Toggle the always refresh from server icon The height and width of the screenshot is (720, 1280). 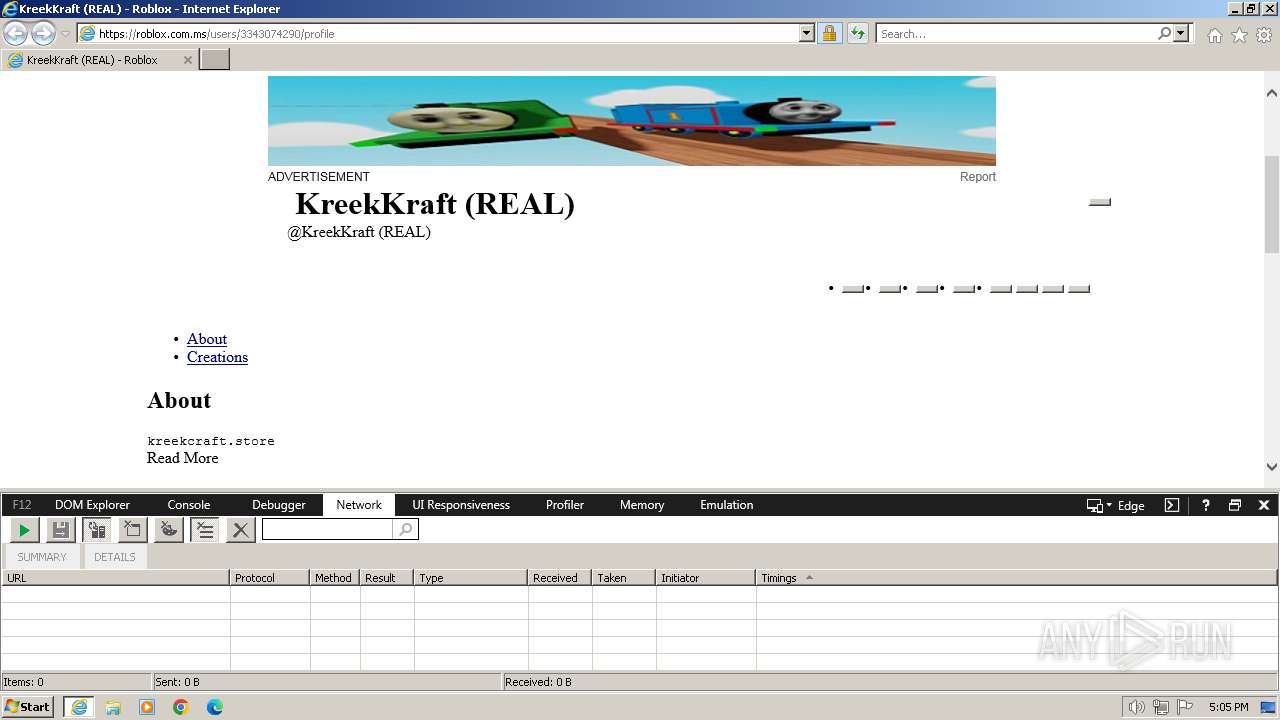pos(97,530)
